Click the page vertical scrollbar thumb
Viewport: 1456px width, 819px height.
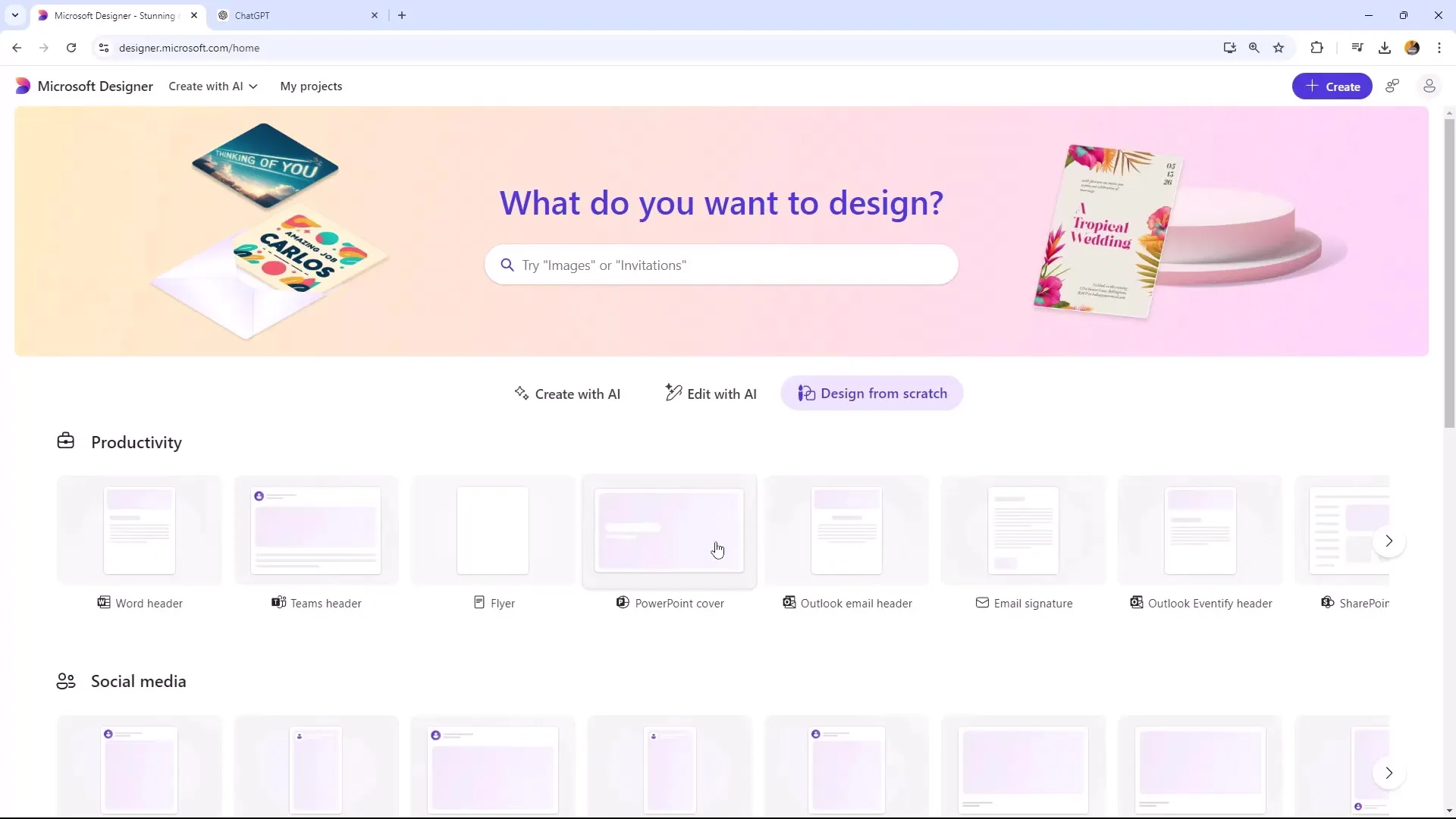click(1449, 273)
